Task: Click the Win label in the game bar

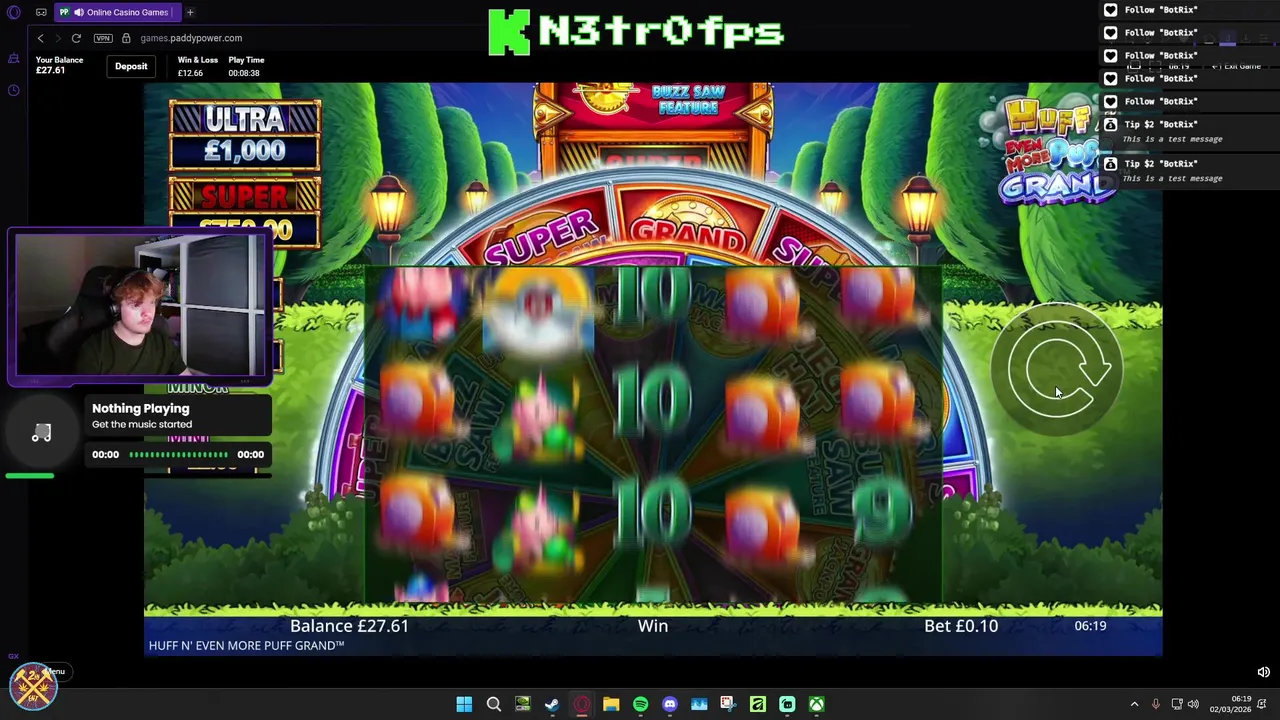Action: 653,626
